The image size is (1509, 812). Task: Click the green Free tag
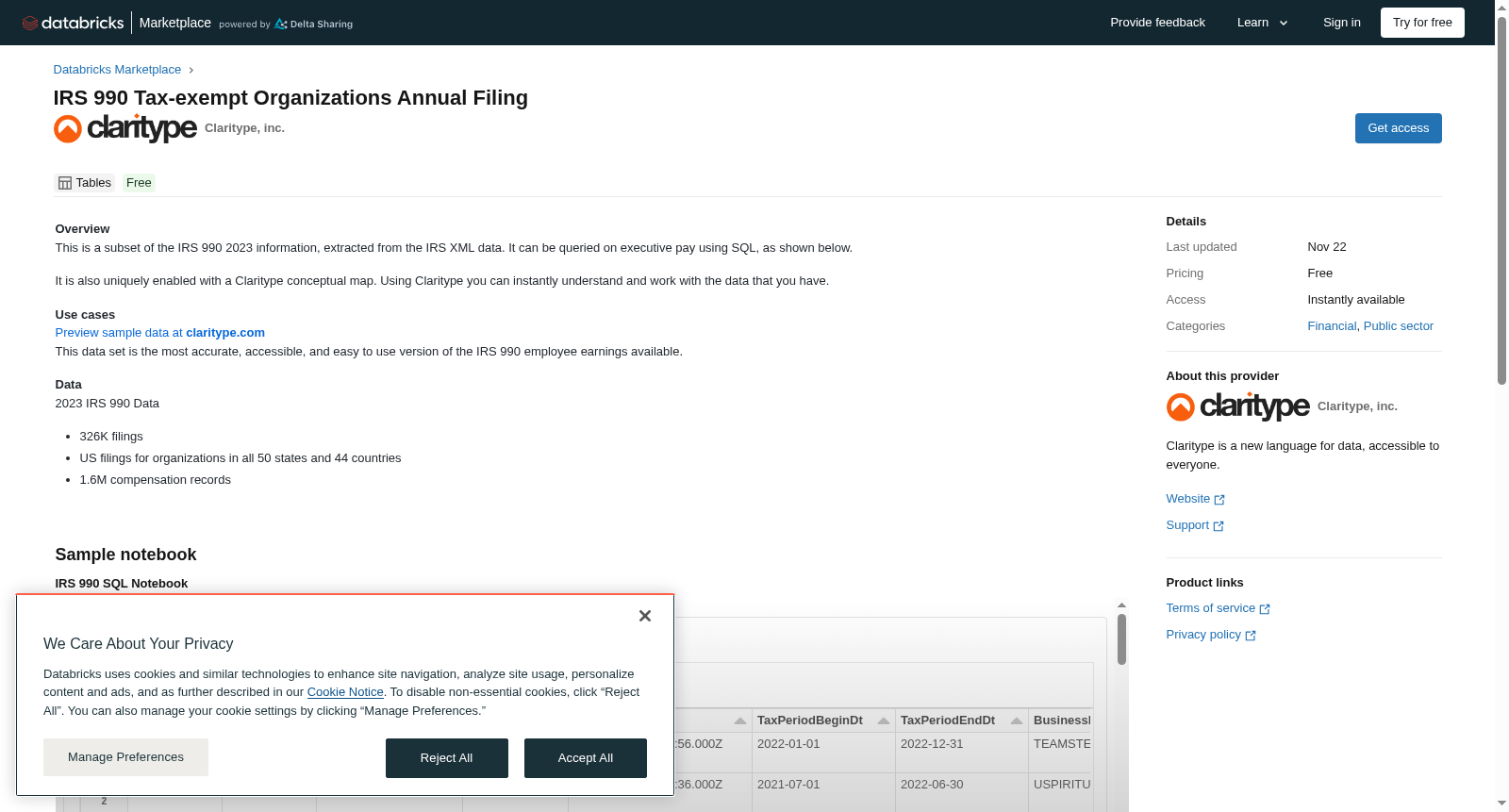pyautogui.click(x=139, y=183)
